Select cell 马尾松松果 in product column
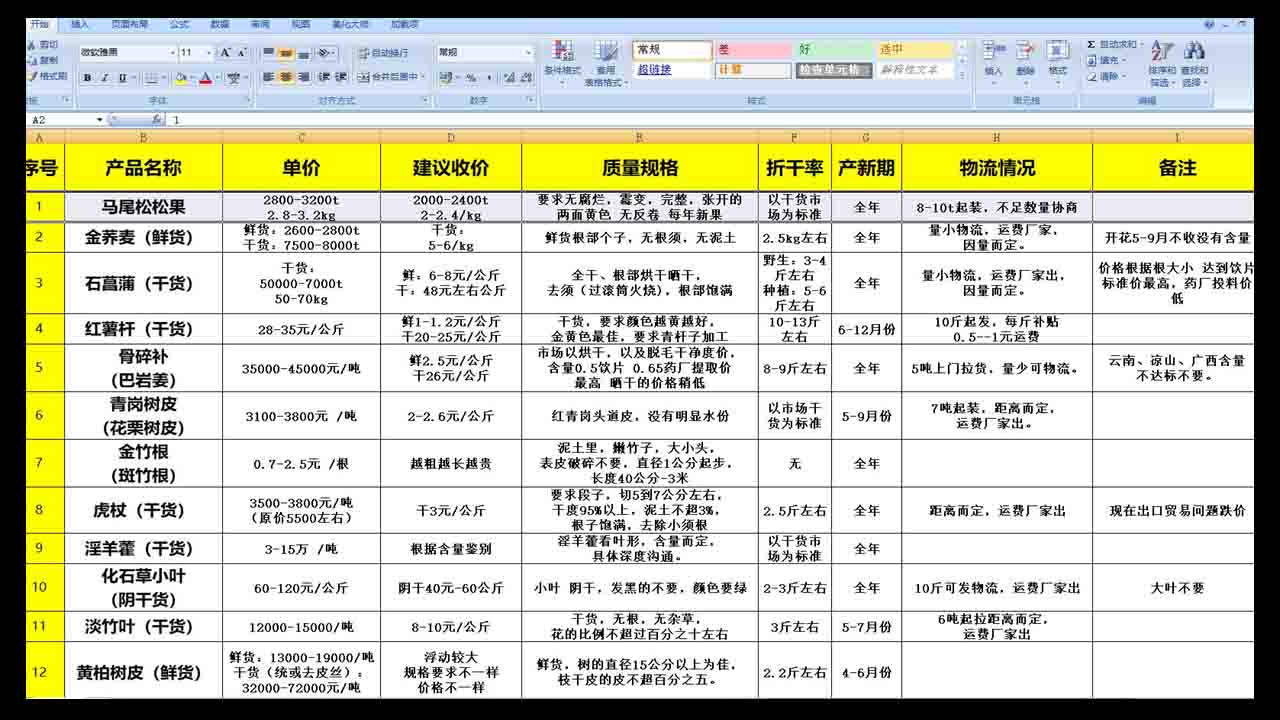Viewport: 1280px width, 720px height. [x=143, y=207]
